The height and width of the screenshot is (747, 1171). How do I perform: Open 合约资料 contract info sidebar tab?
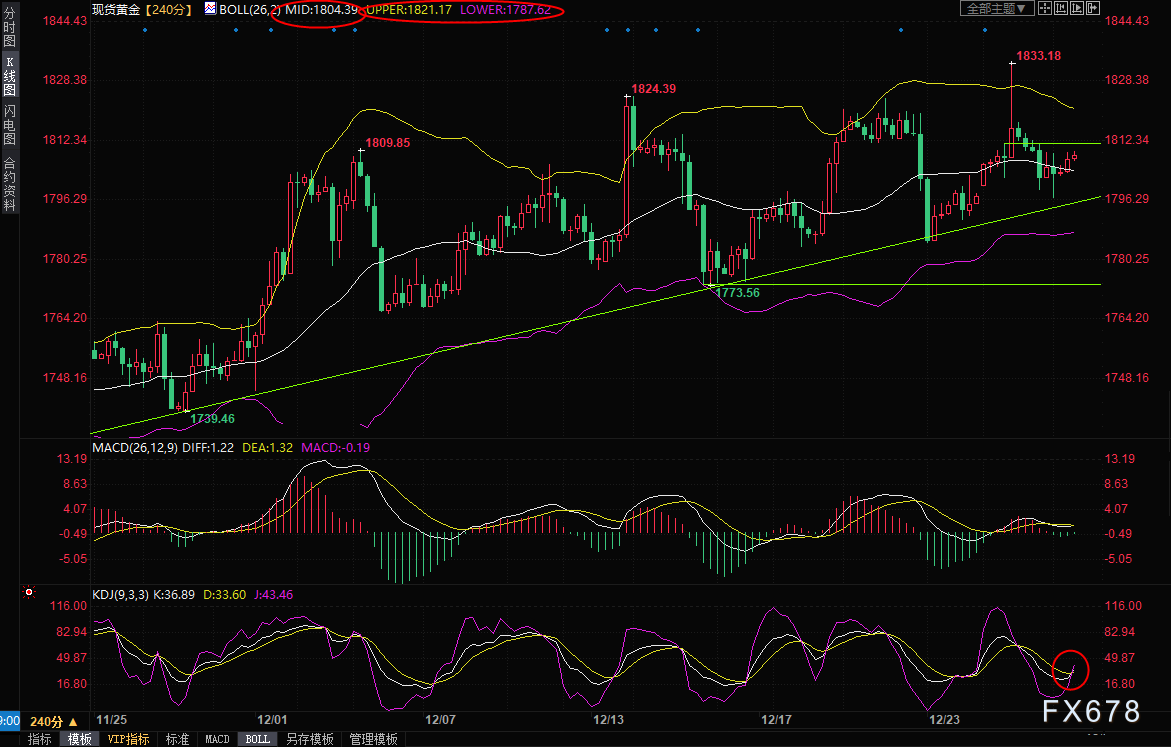pos(9,185)
